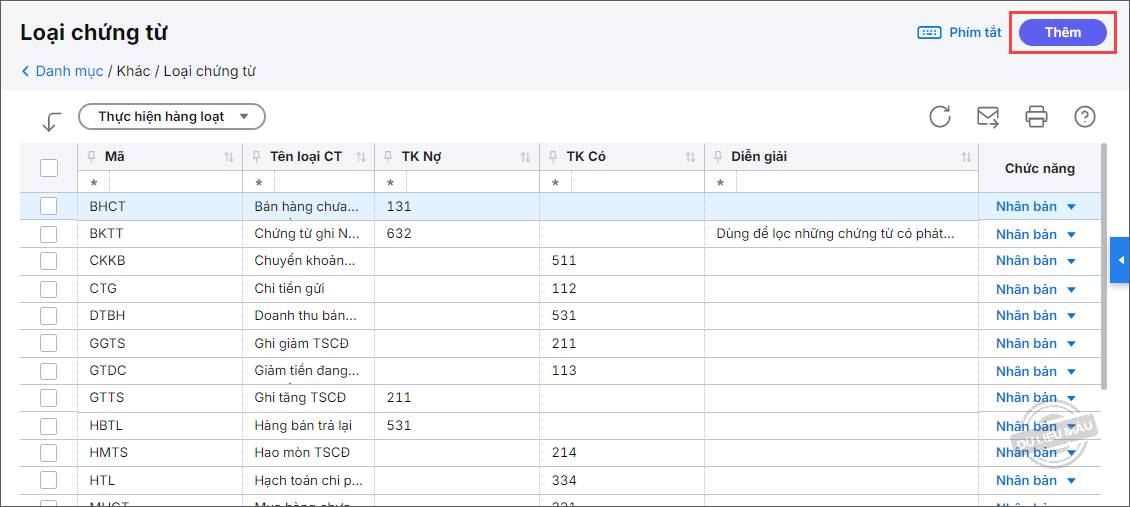Open the Thực hiện hàng loạt dropdown

172,117
